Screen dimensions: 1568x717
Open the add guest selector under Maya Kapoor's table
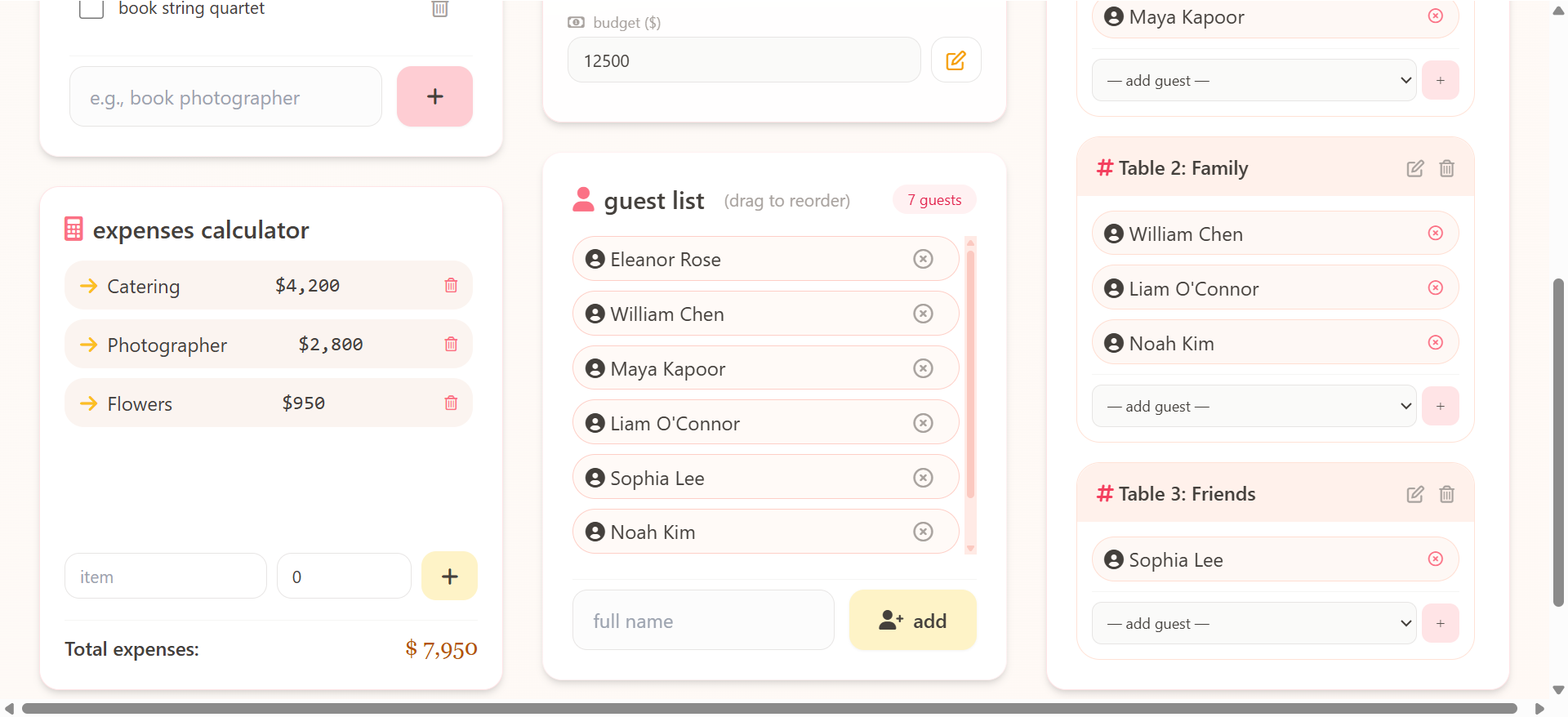tap(1254, 80)
